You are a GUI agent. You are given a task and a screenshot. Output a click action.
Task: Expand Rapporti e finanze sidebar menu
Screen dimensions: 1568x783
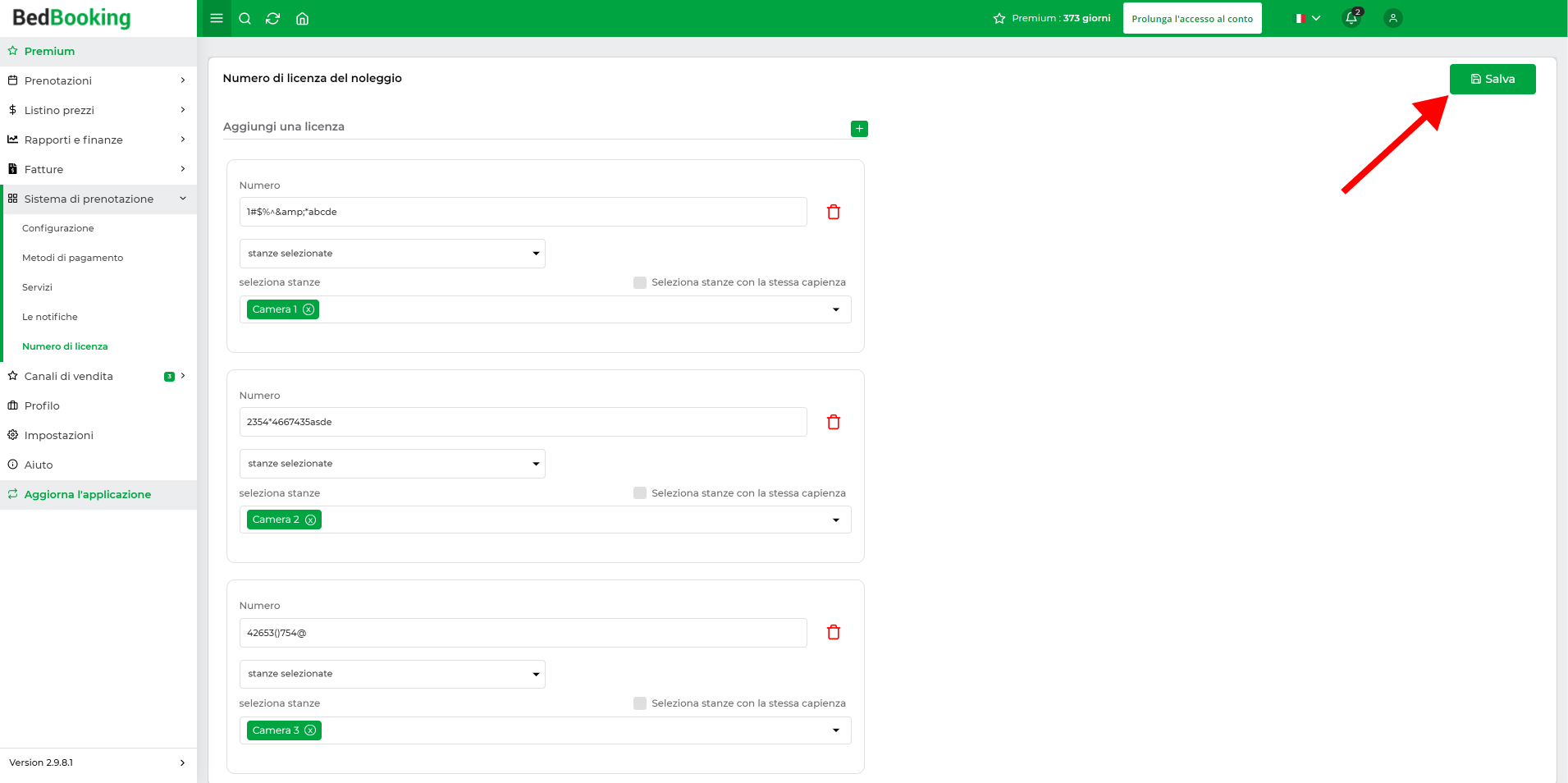tap(98, 140)
